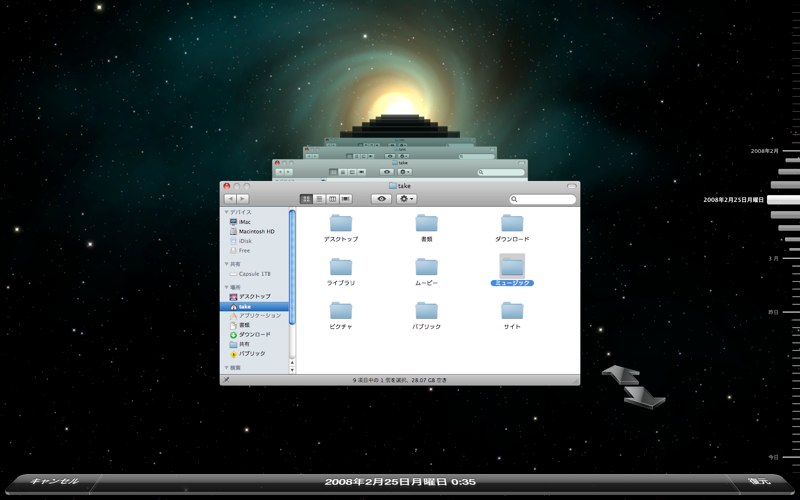Viewport: 800px width, 500px height.
Task: Select the デスクトップ folder in the file area
Action: (341, 228)
